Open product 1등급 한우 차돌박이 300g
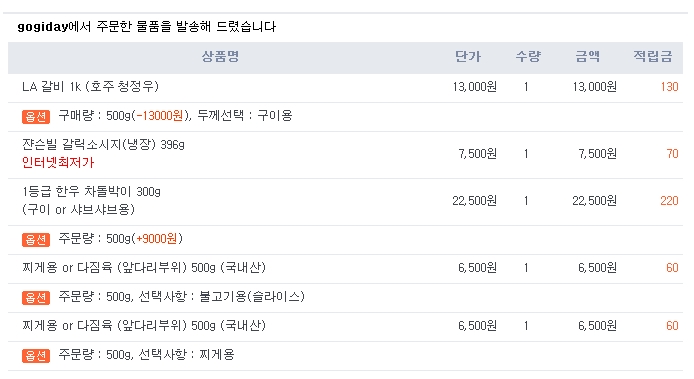This screenshot has width=694, height=379. [91, 192]
